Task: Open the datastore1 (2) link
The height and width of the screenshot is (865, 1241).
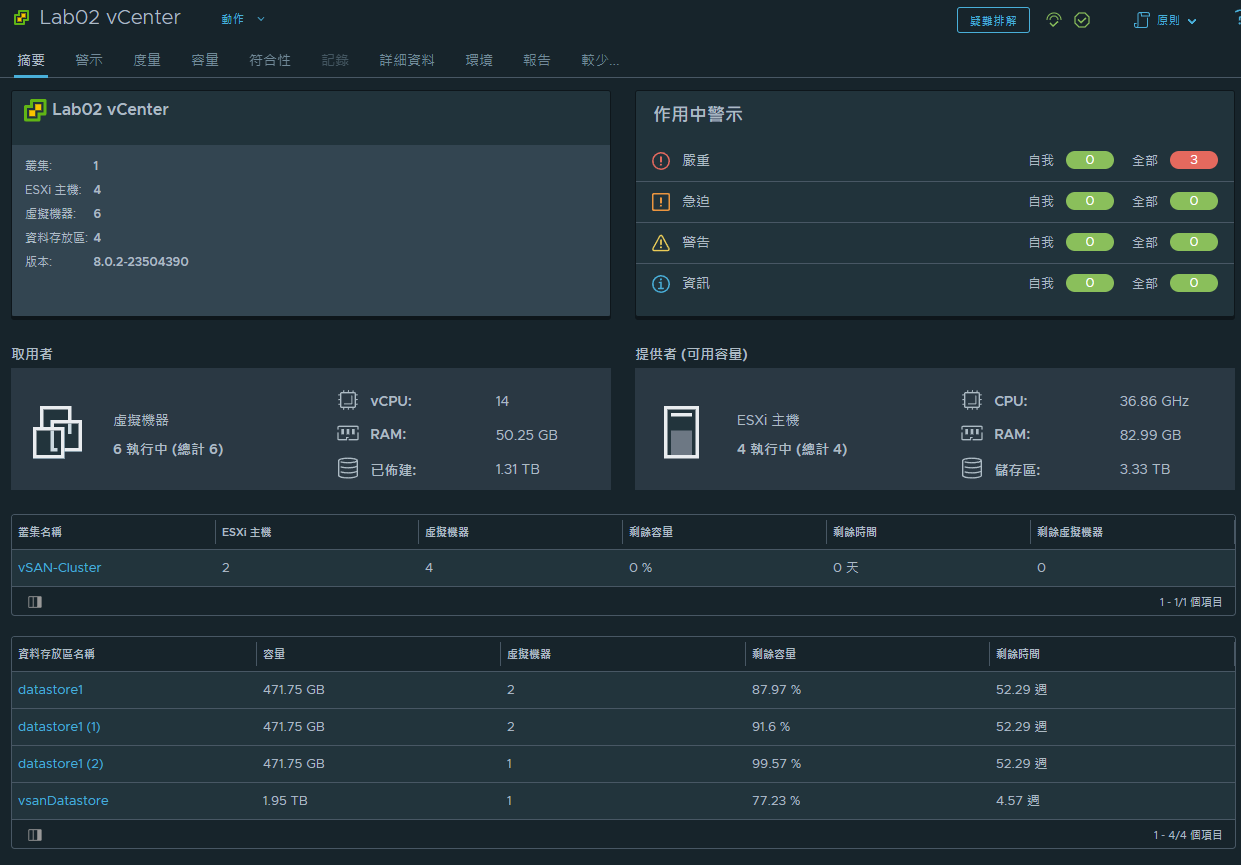Action: click(x=61, y=764)
